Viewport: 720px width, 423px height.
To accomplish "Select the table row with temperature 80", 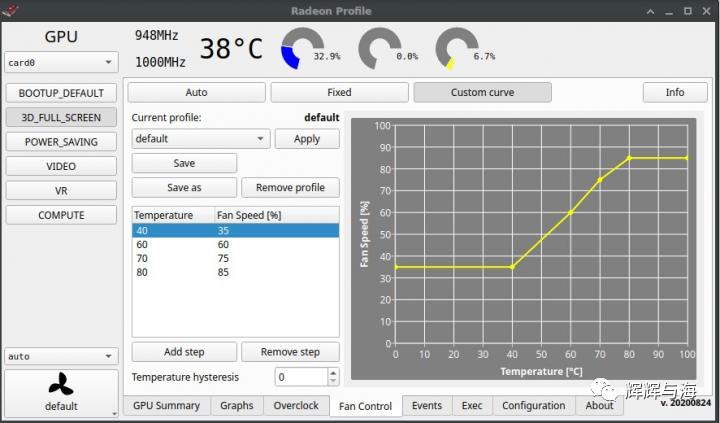I will click(236, 272).
